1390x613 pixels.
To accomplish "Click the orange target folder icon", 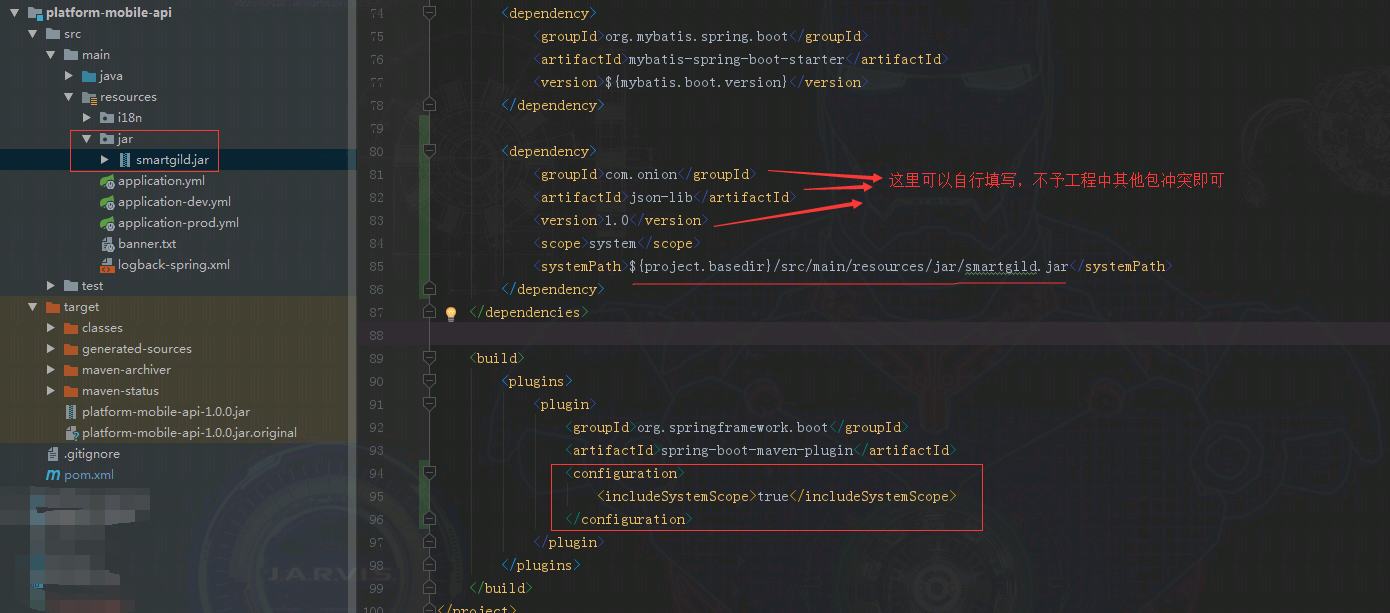I will pyautogui.click(x=53, y=307).
